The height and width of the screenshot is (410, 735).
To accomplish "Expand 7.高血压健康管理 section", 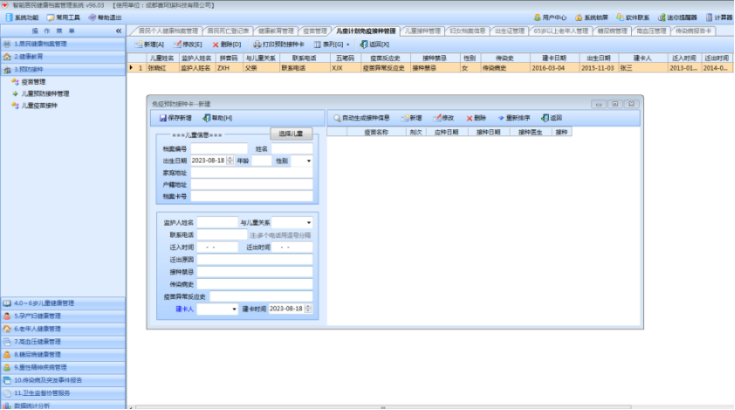I will click(63, 342).
